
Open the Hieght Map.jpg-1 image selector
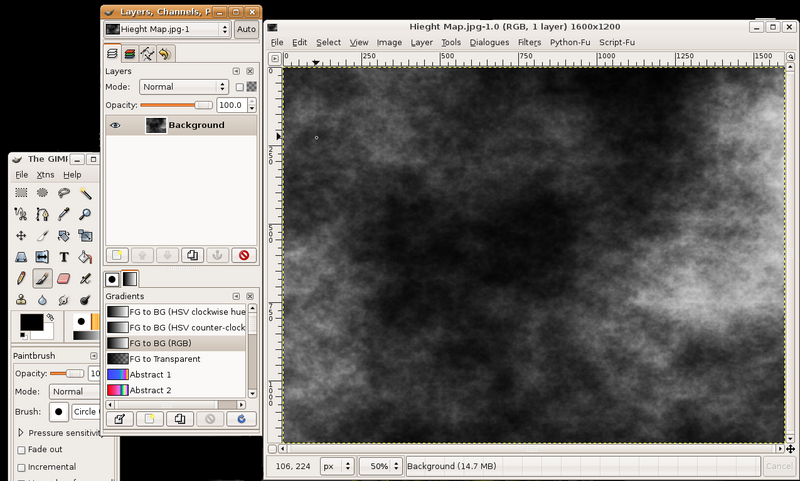[167, 29]
